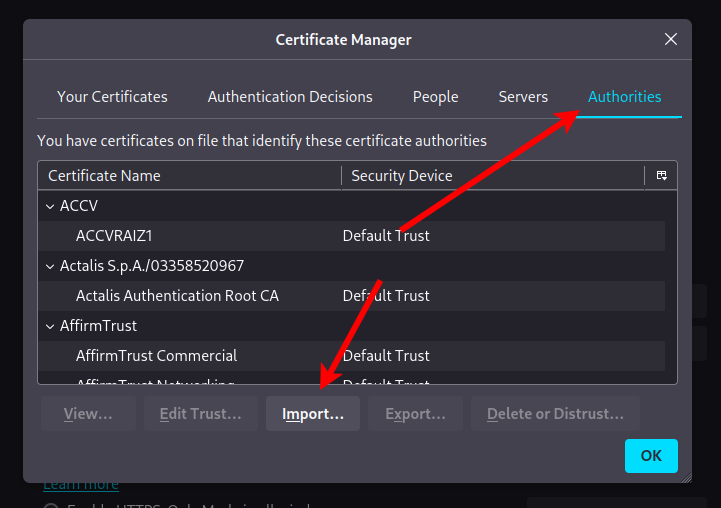Image resolution: width=721 pixels, height=508 pixels.
Task: Open the Authentication Decisions tab
Action: tap(290, 97)
